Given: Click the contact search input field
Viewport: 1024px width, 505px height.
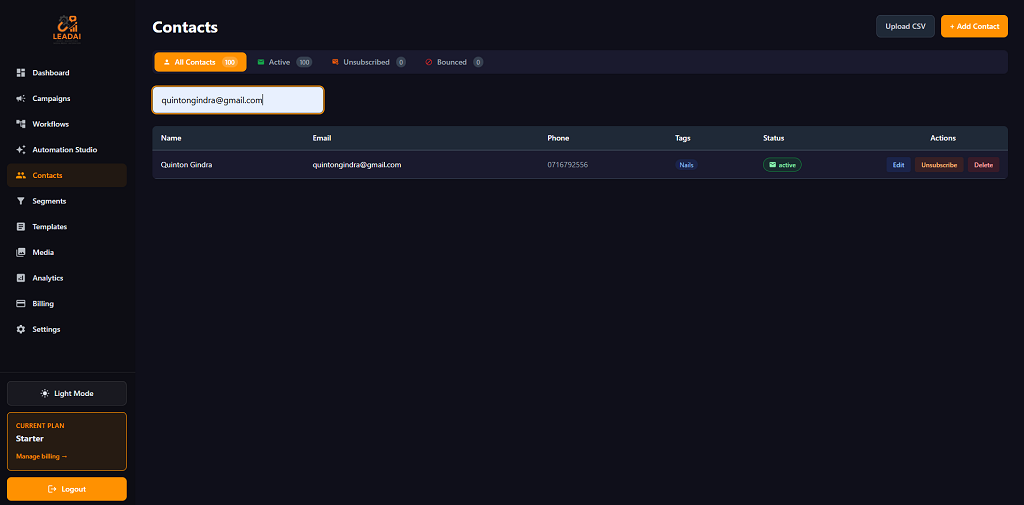Looking at the screenshot, I should coord(238,100).
